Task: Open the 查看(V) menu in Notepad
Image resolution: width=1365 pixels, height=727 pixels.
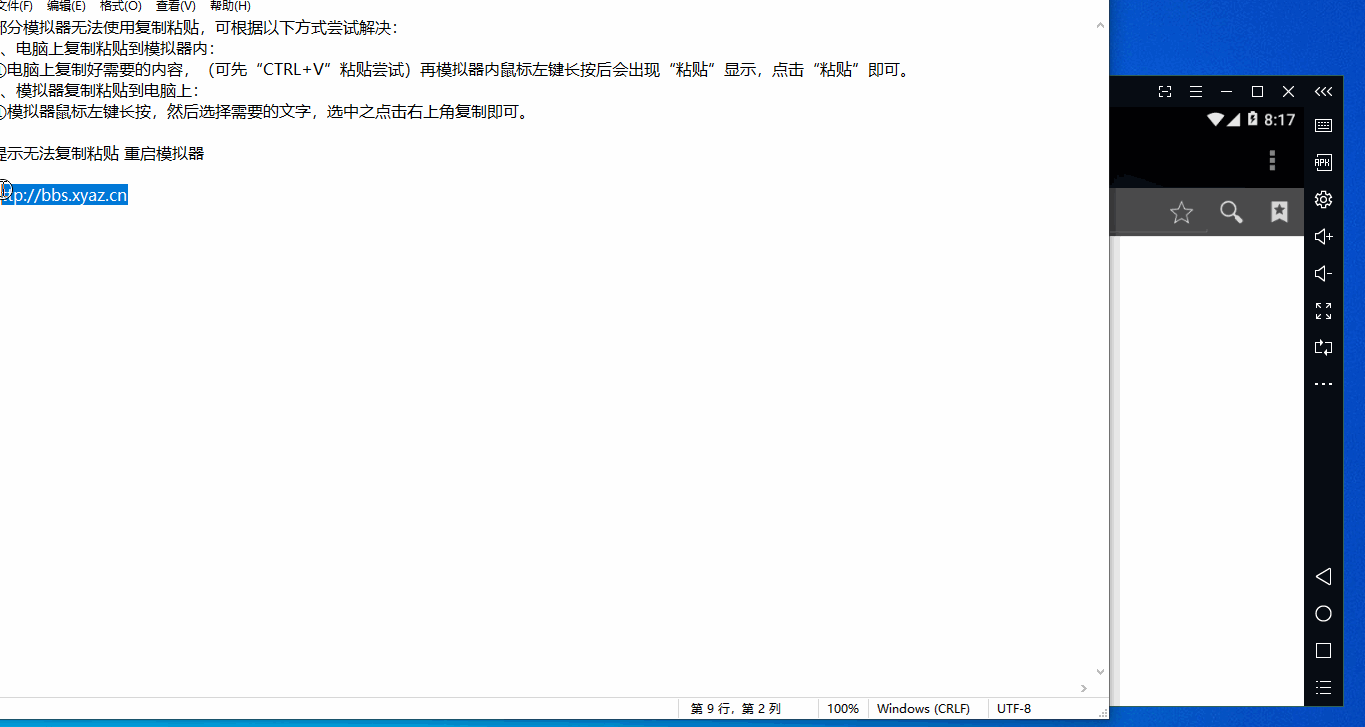Action: (x=175, y=6)
